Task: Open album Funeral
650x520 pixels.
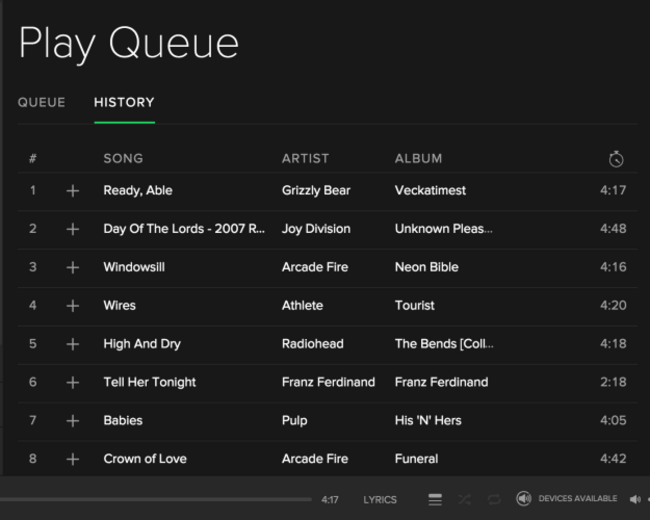Action: (x=416, y=459)
